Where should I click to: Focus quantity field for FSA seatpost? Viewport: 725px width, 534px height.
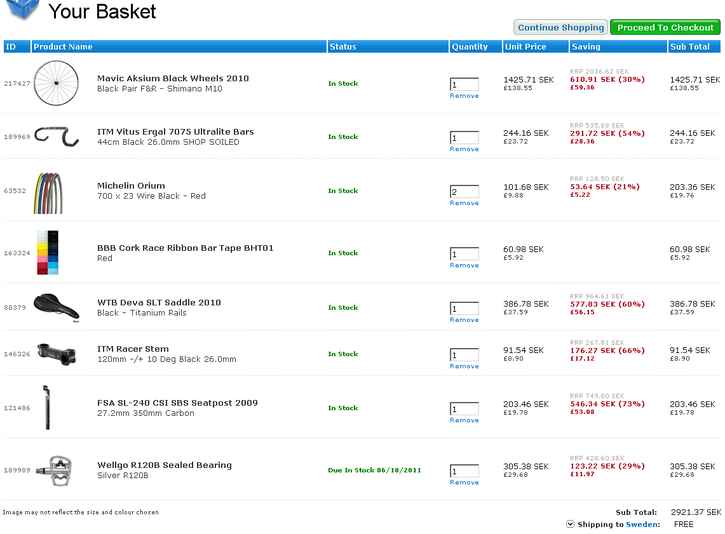coord(464,409)
